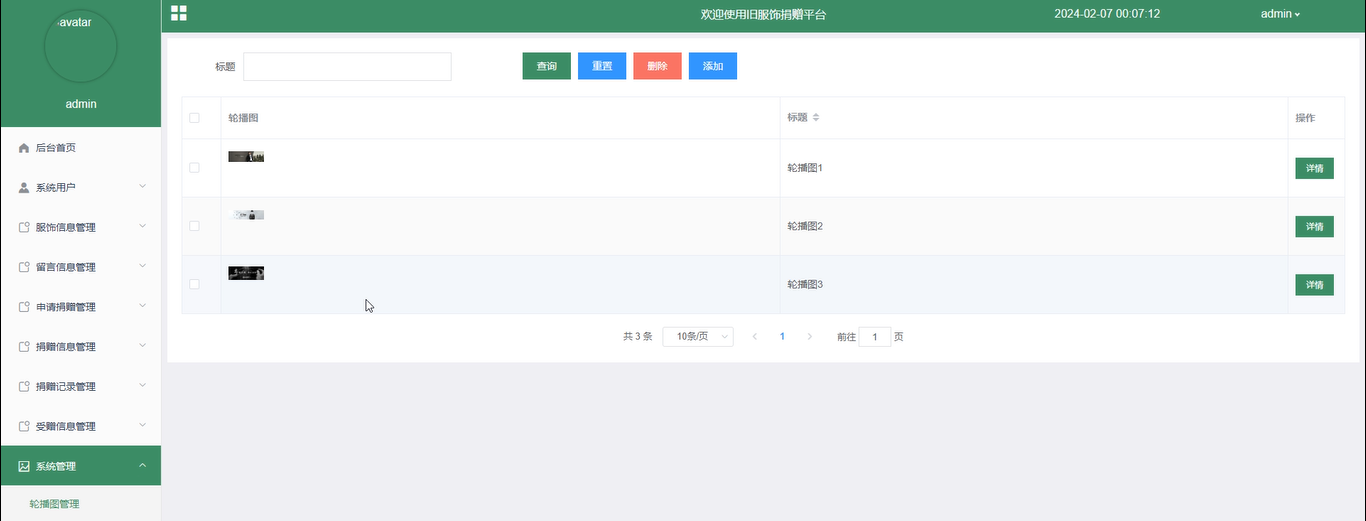Go to previous page arrow in pagination

tap(755, 337)
